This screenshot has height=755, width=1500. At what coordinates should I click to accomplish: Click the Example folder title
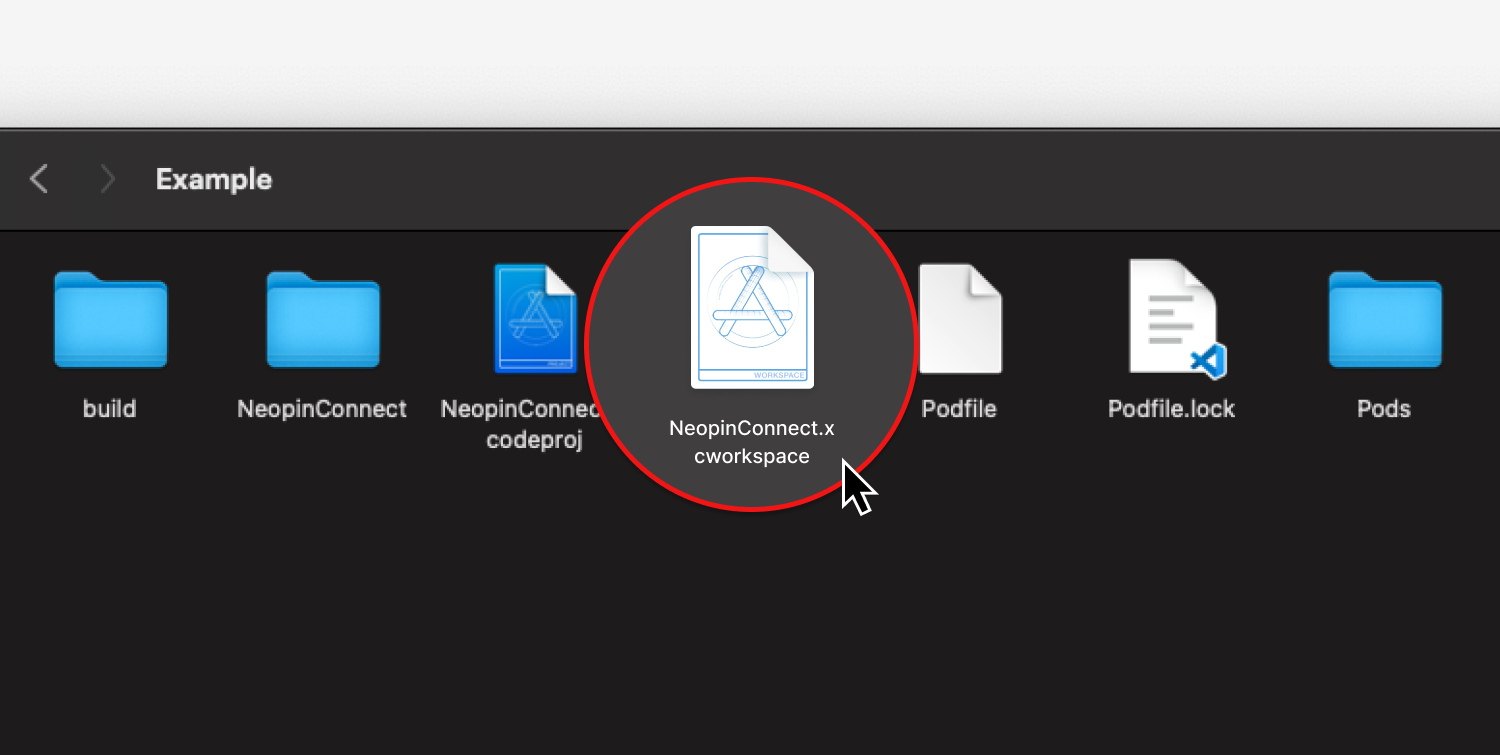point(214,180)
